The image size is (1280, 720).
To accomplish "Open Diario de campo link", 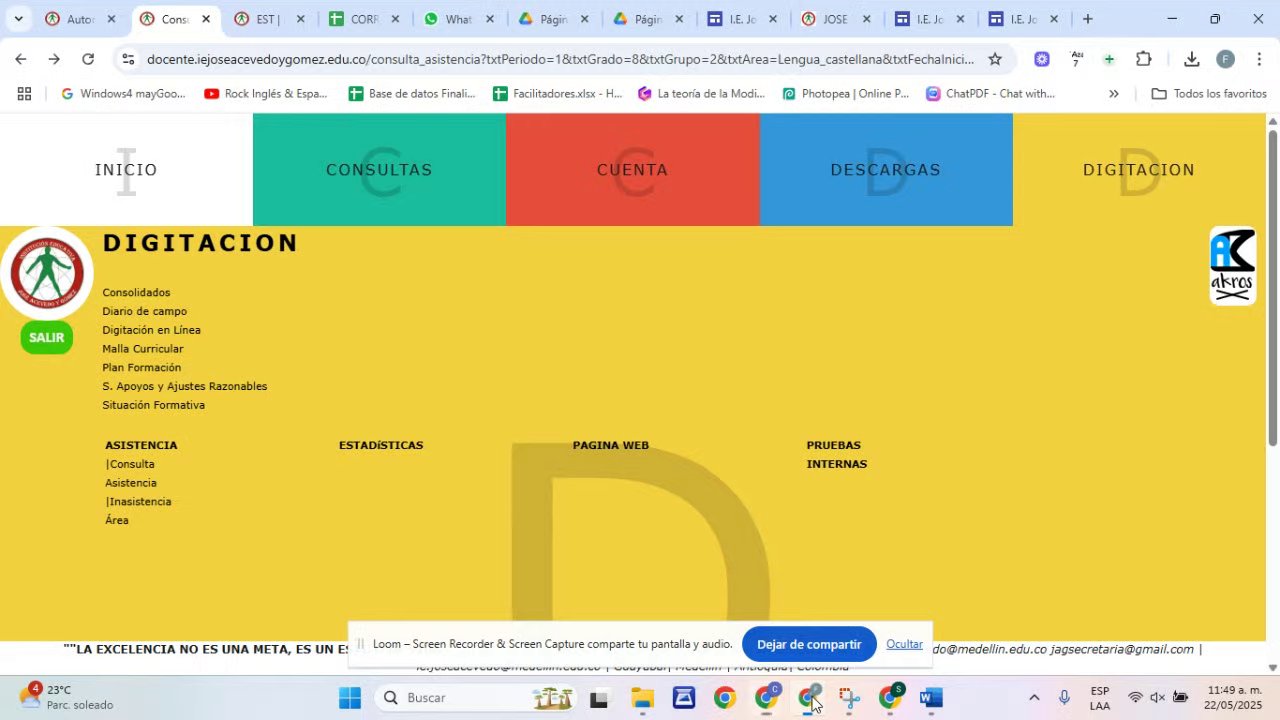I will point(144,311).
